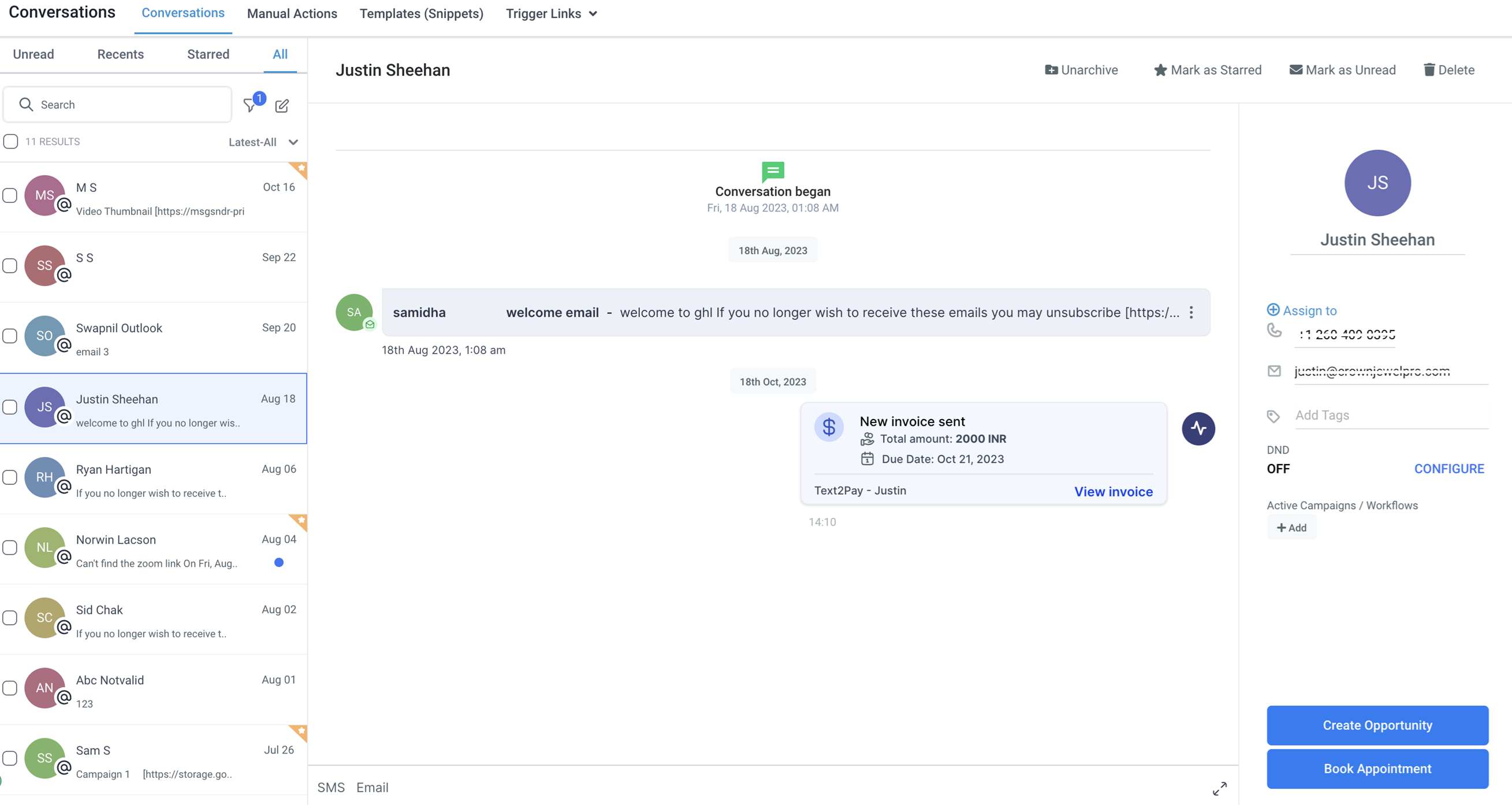The image size is (1512, 805).
Task: Click the View invoice link
Action: (x=1113, y=492)
